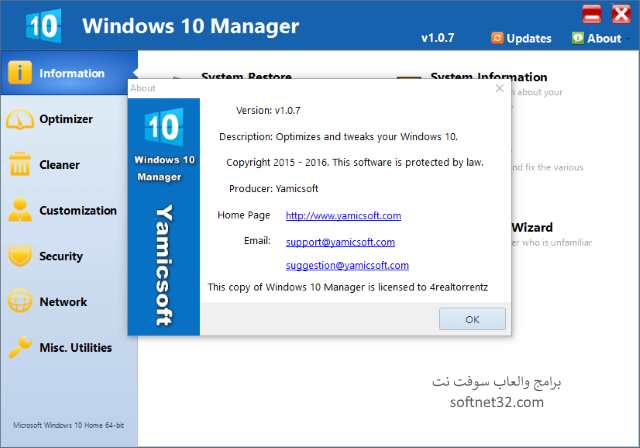
Task: Click the Optimizer gauge icon
Action: click(x=20, y=119)
